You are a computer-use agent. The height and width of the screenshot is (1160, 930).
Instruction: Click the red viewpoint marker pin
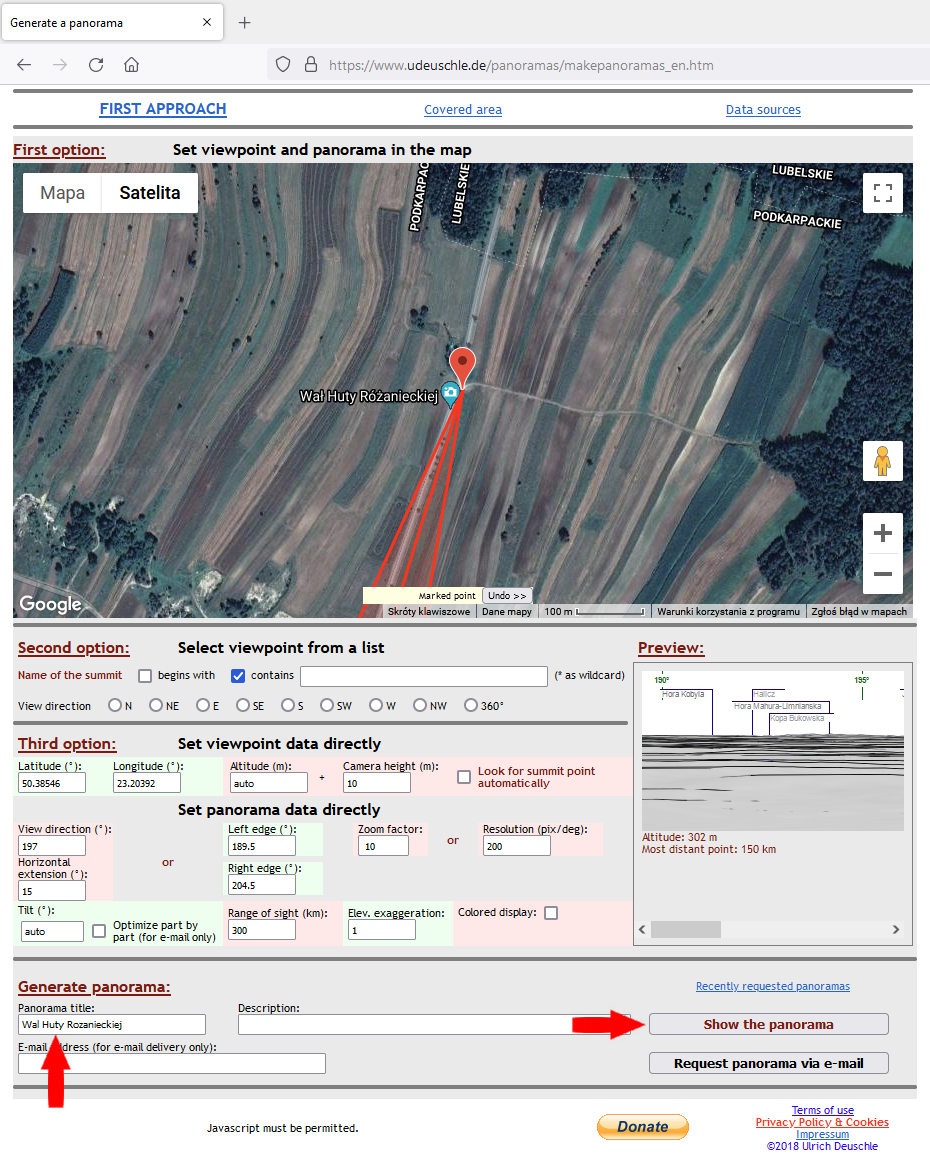pos(461,365)
